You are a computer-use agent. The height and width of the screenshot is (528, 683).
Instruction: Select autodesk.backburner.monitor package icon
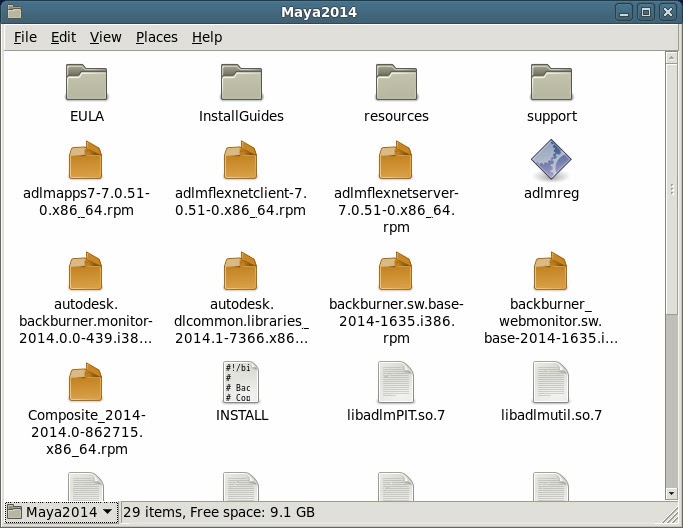tap(85, 271)
